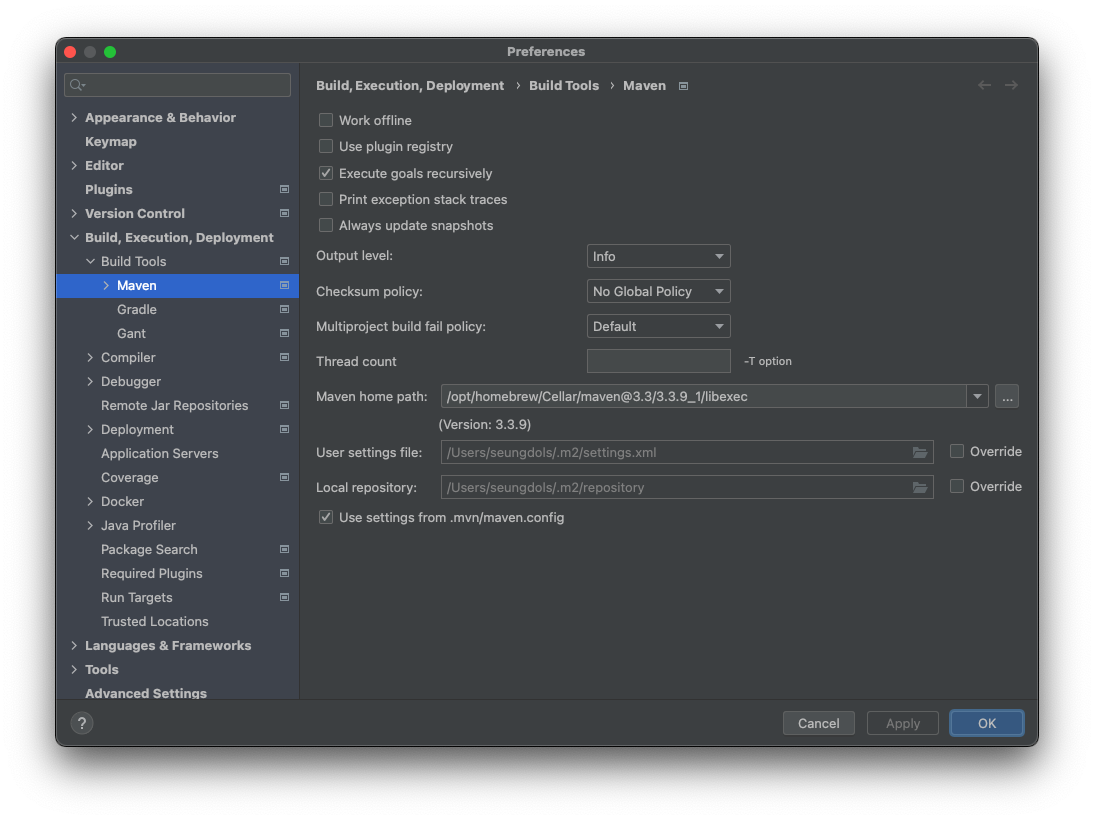Viewport: 1094px width, 820px height.
Task: Enable Use plugin registry checkbox
Action: (326, 147)
